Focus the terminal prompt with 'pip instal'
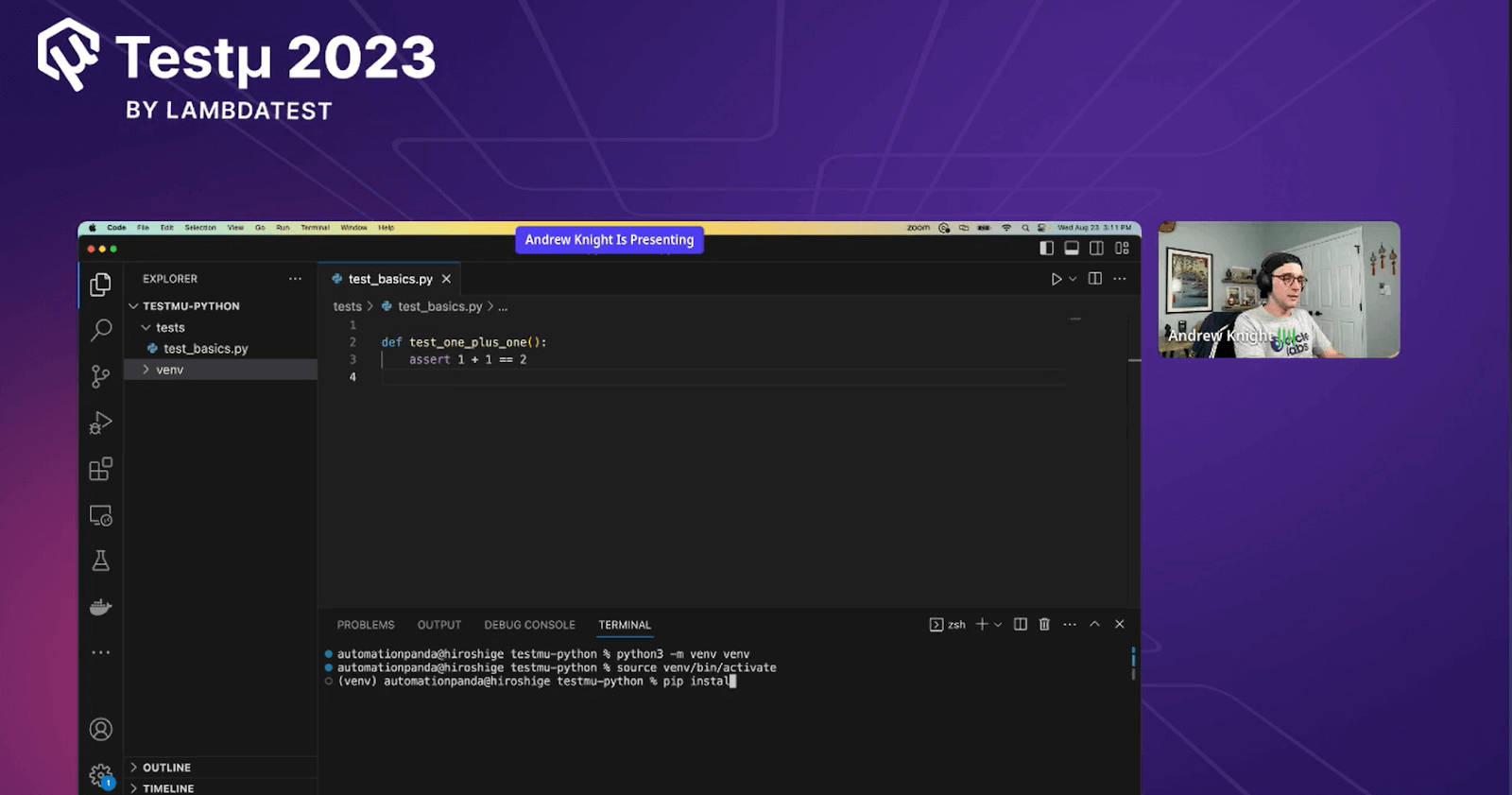This screenshot has height=795, width=1512. pyautogui.click(x=536, y=682)
